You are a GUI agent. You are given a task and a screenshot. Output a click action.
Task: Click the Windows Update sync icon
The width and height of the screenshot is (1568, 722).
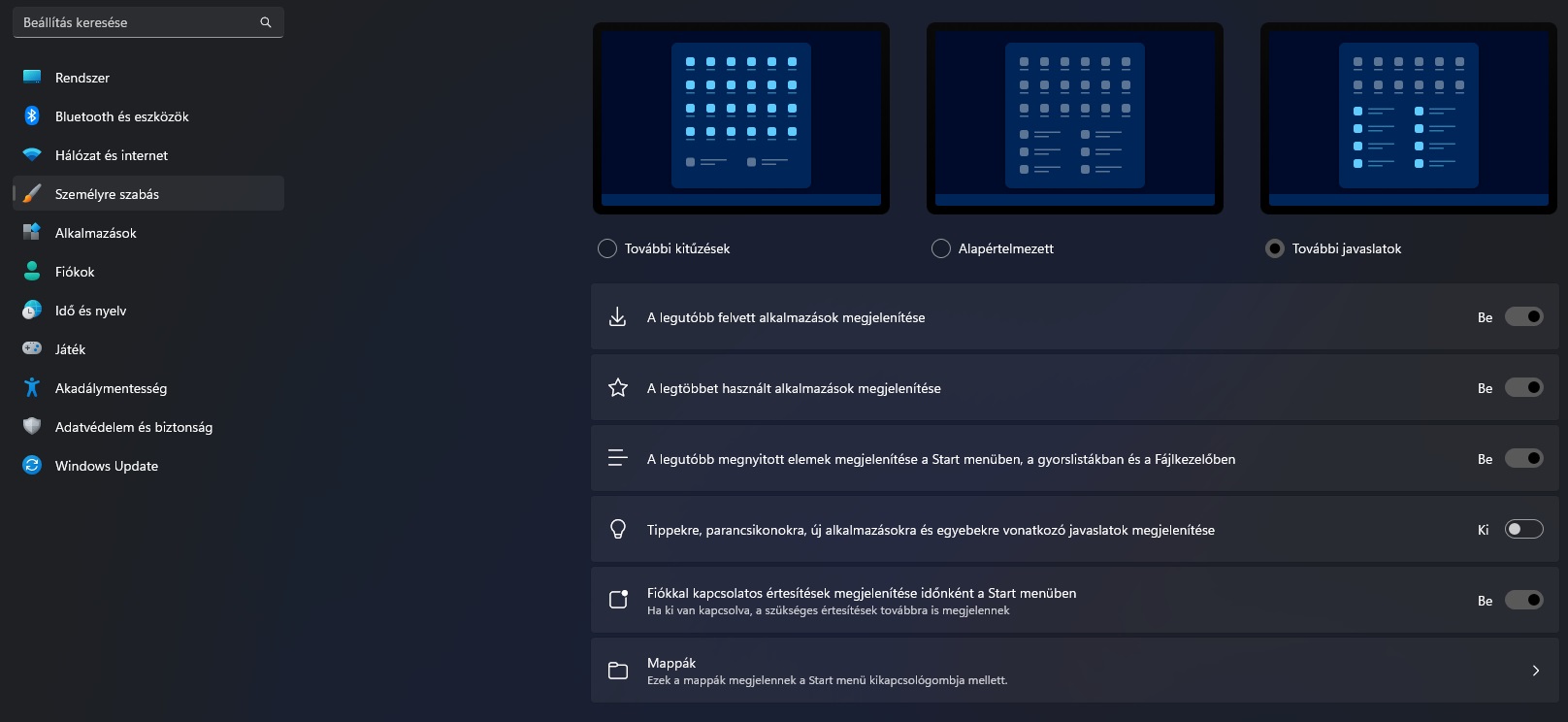32,466
